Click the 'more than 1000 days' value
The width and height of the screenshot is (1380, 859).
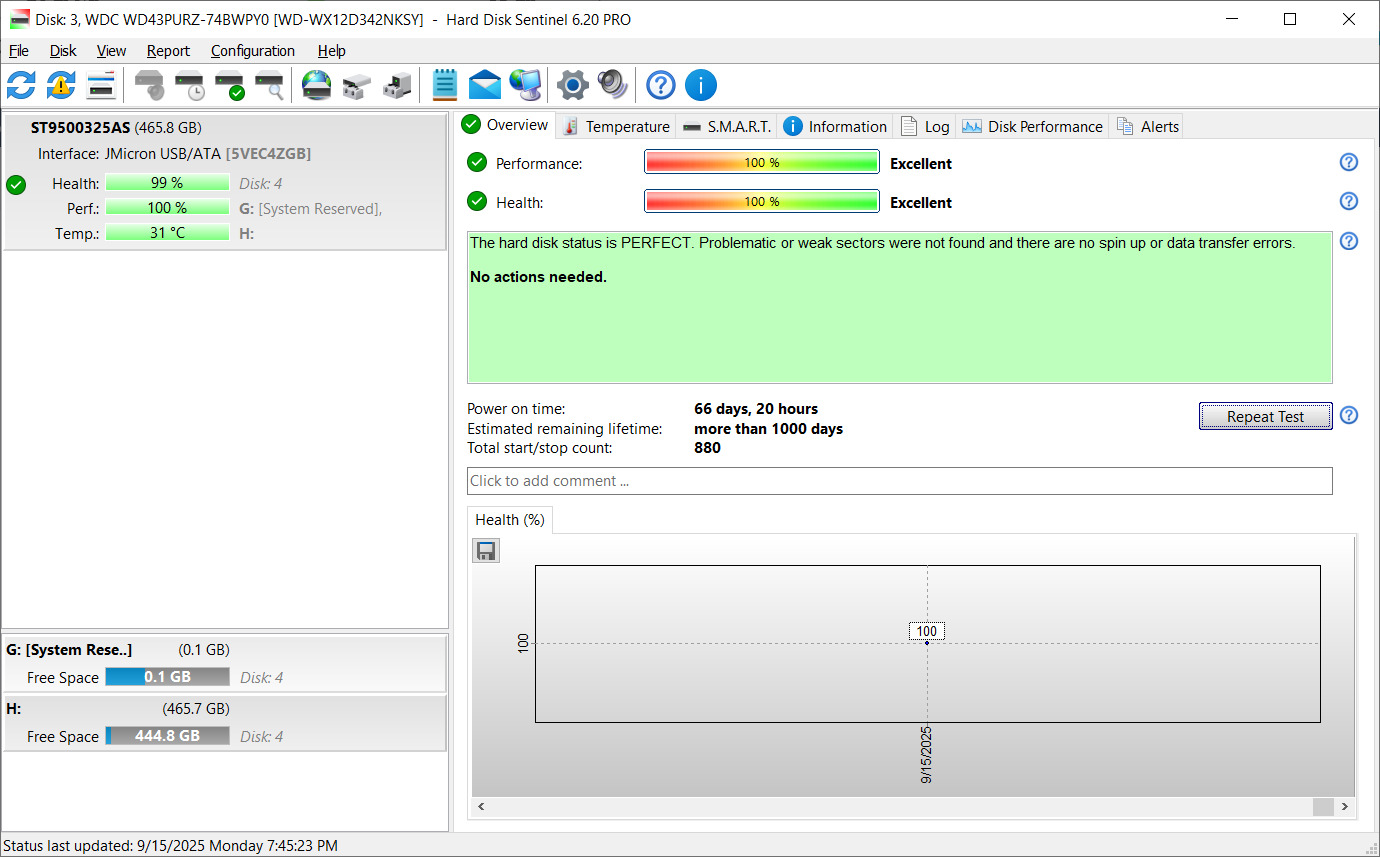[x=768, y=429]
